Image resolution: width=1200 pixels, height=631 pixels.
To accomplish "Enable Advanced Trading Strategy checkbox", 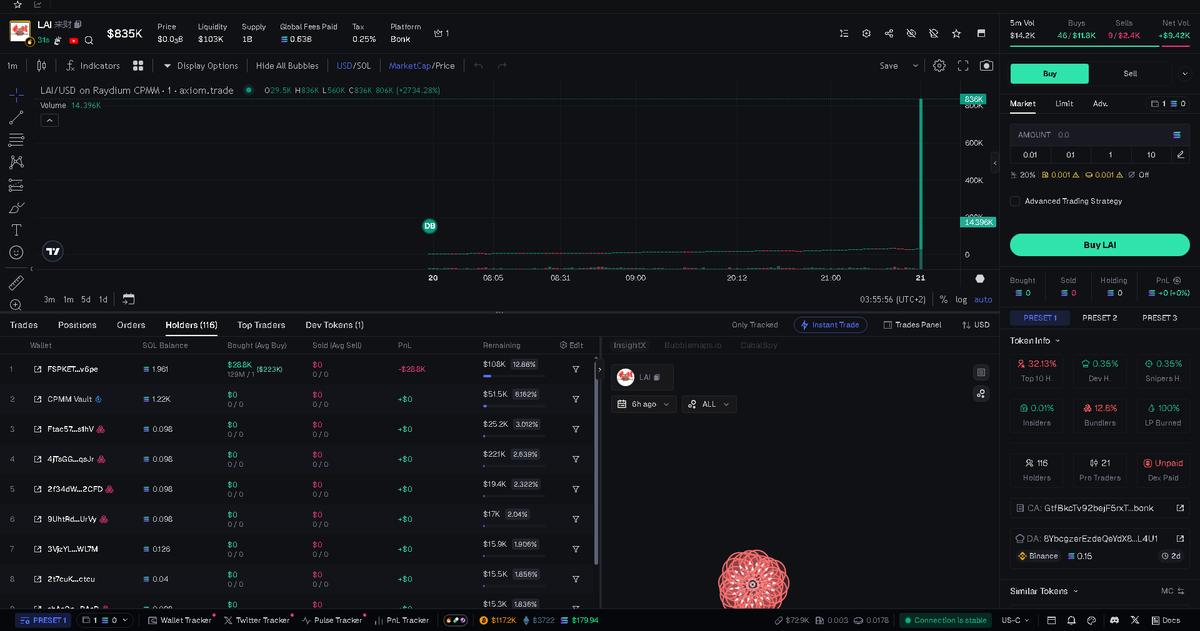I will coord(1015,201).
